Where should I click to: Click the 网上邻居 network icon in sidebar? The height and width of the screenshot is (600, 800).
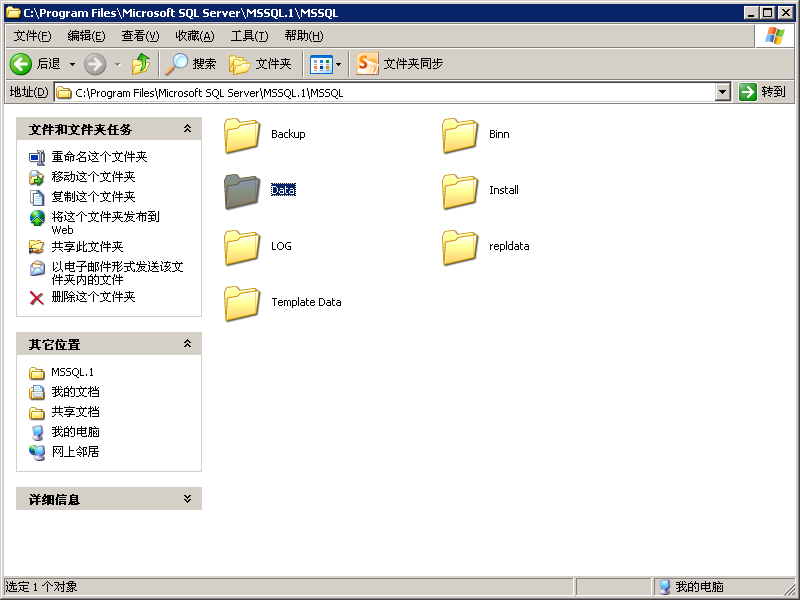[37, 452]
